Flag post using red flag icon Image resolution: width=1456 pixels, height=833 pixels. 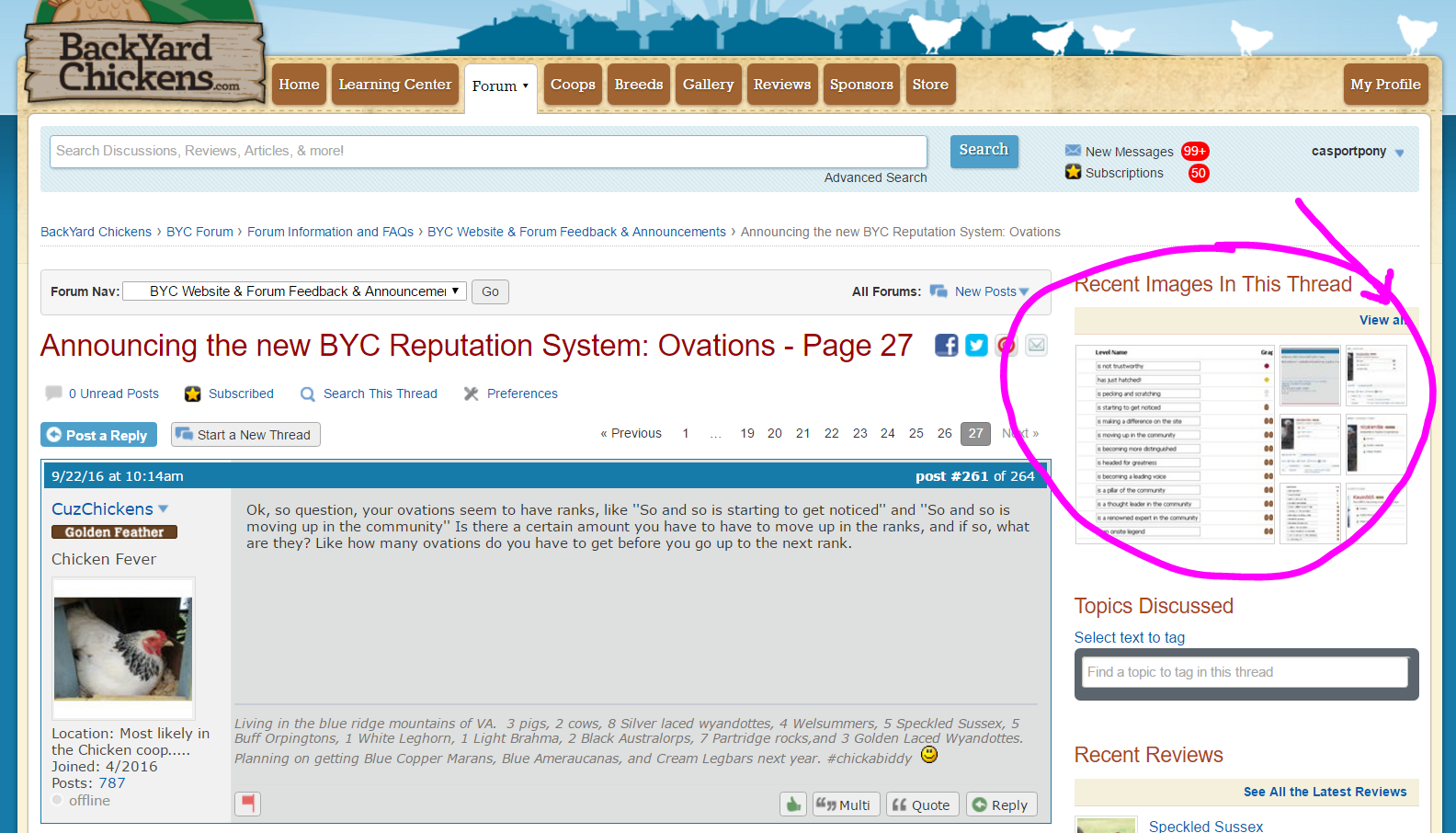247,804
